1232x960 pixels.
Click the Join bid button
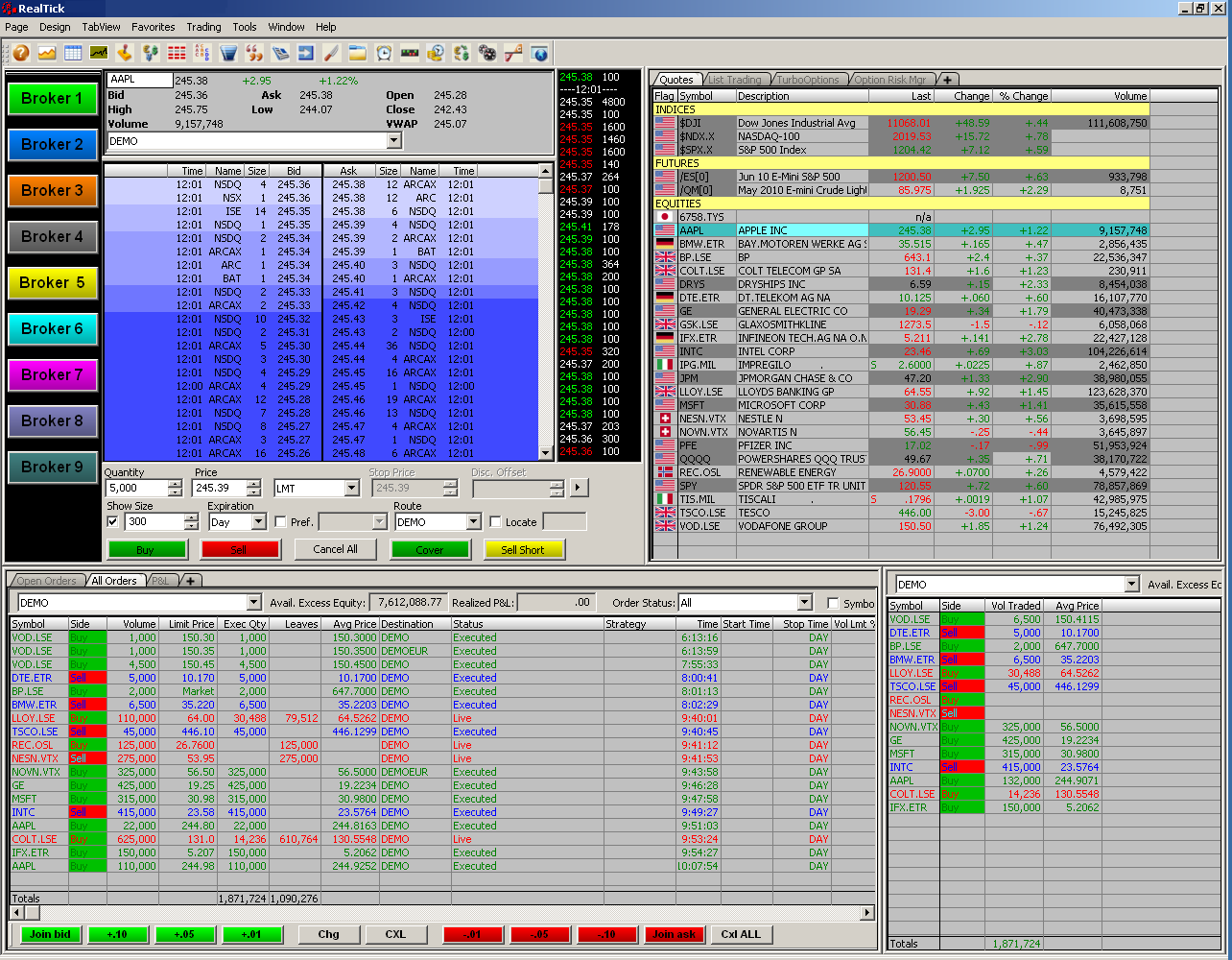(x=50, y=934)
